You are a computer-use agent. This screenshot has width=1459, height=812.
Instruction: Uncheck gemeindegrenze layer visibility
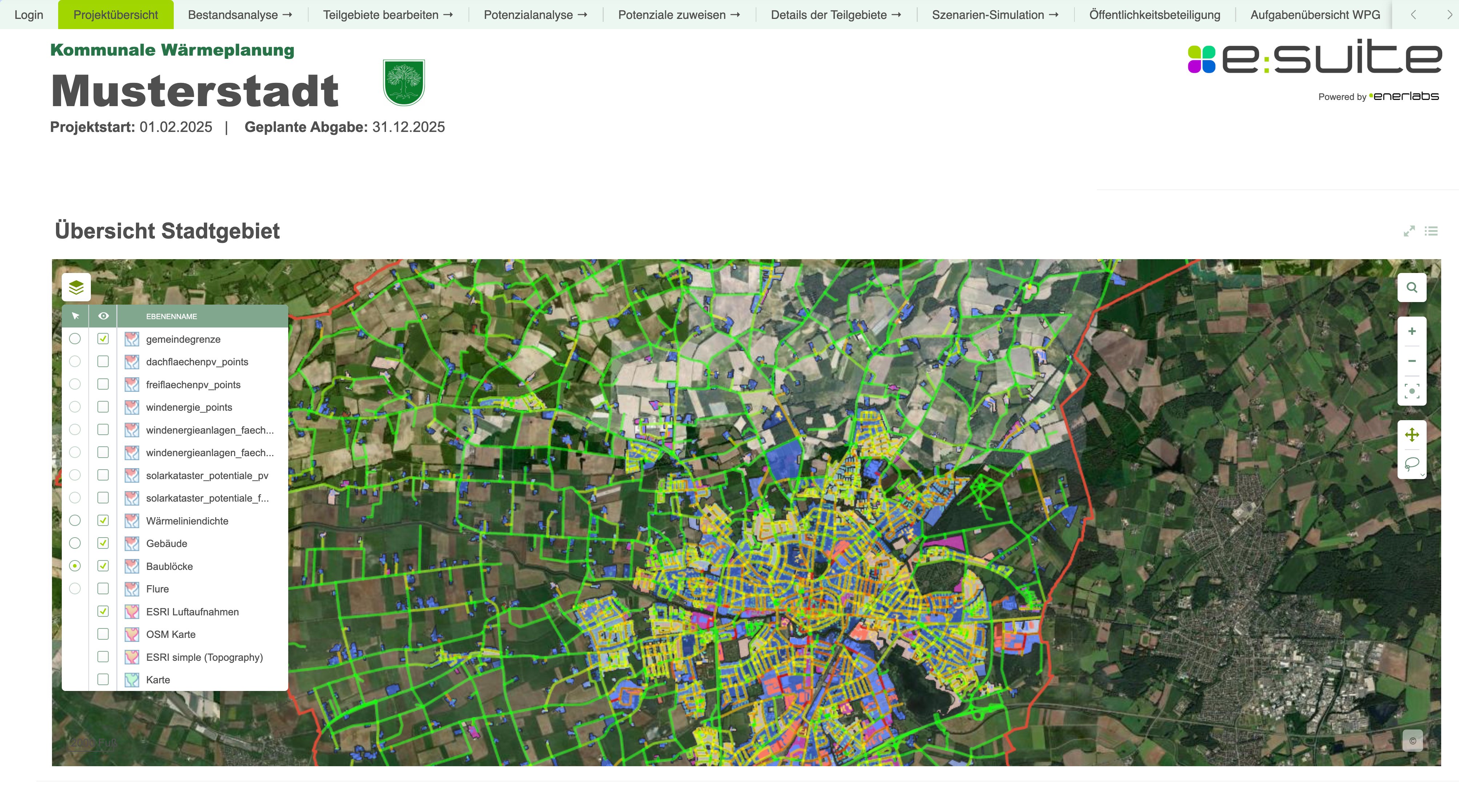[103, 339]
